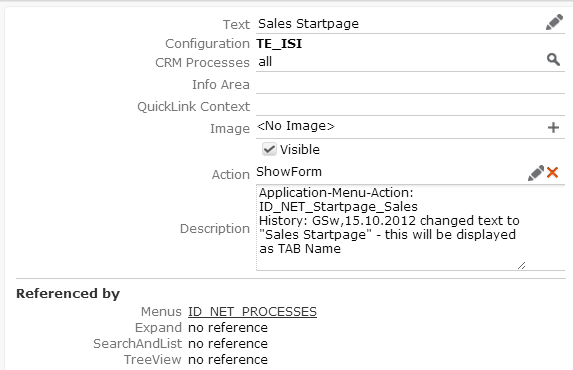Click the TE_ISI configuration value

(279, 44)
